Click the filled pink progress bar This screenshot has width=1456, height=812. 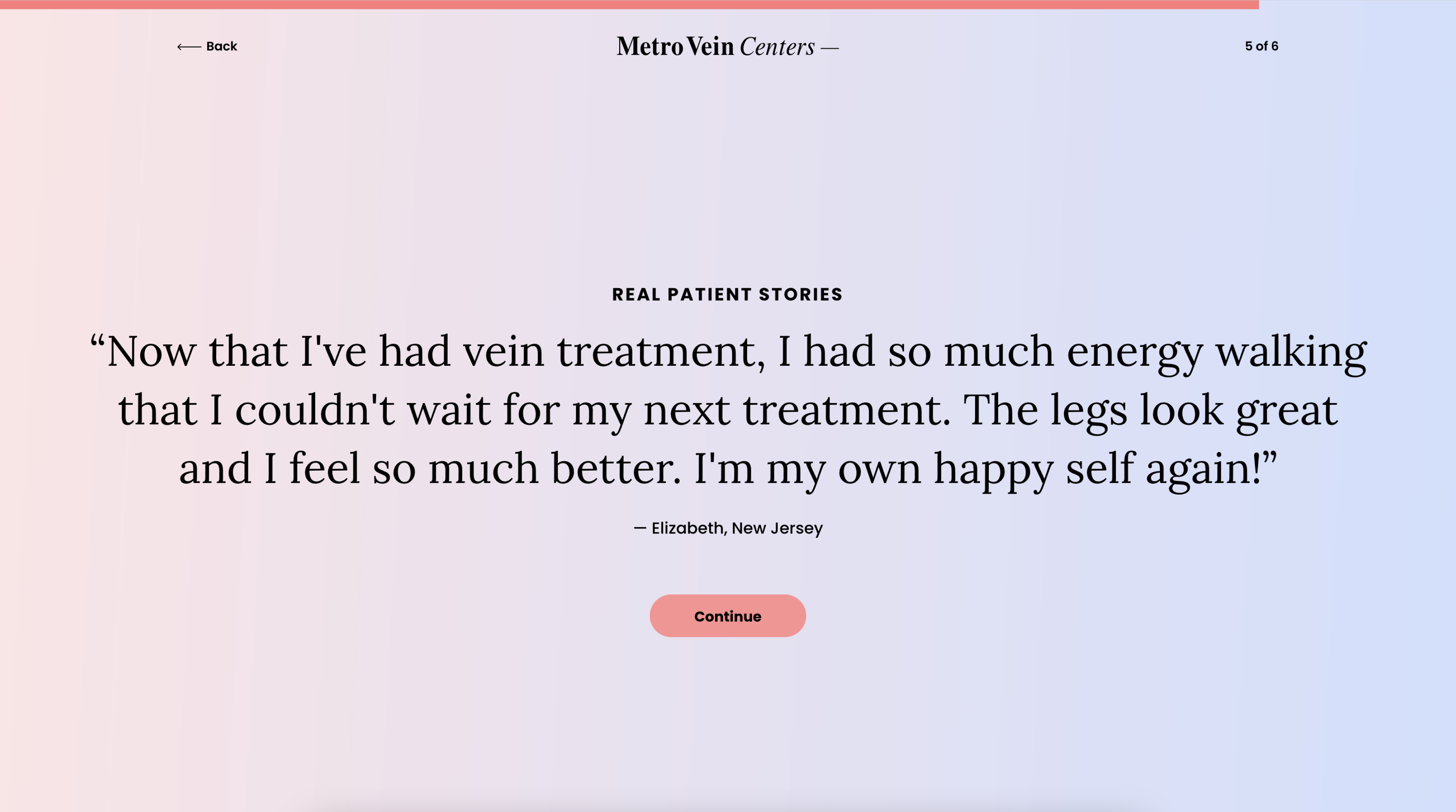pyautogui.click(x=629, y=4)
